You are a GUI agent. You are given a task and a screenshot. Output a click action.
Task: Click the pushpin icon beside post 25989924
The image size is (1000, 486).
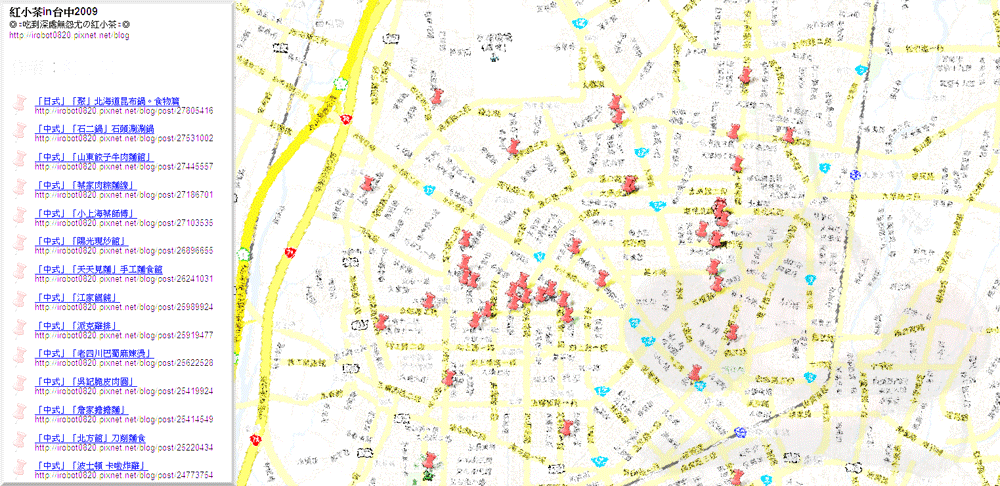click(21, 300)
